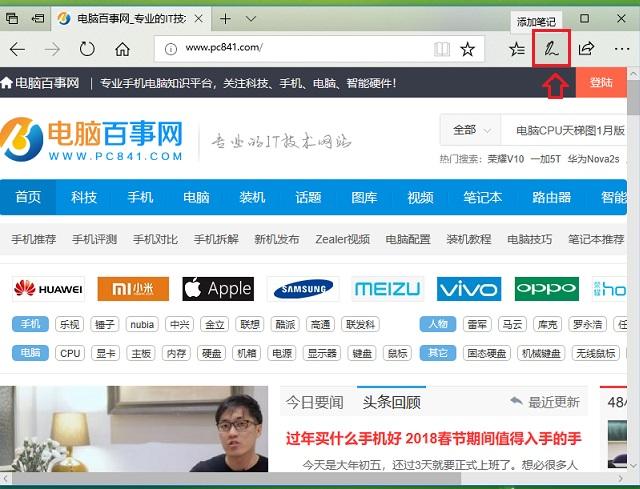Open the Favorites hub icon

517,49
